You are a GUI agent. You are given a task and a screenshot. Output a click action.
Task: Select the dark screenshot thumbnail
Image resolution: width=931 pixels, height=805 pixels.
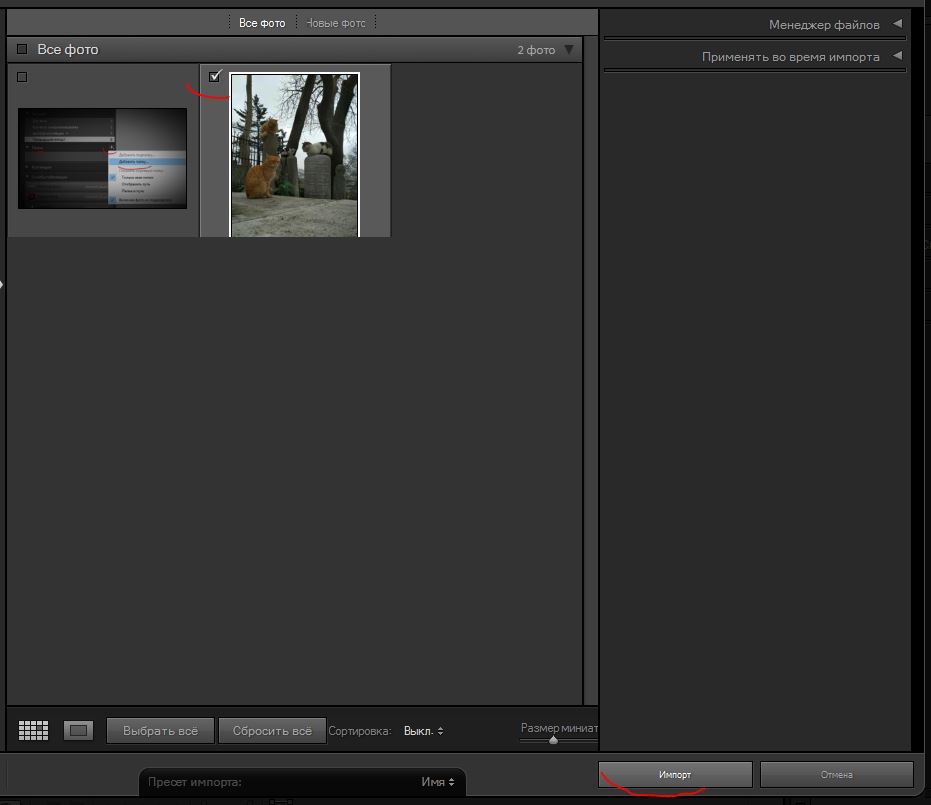point(102,158)
